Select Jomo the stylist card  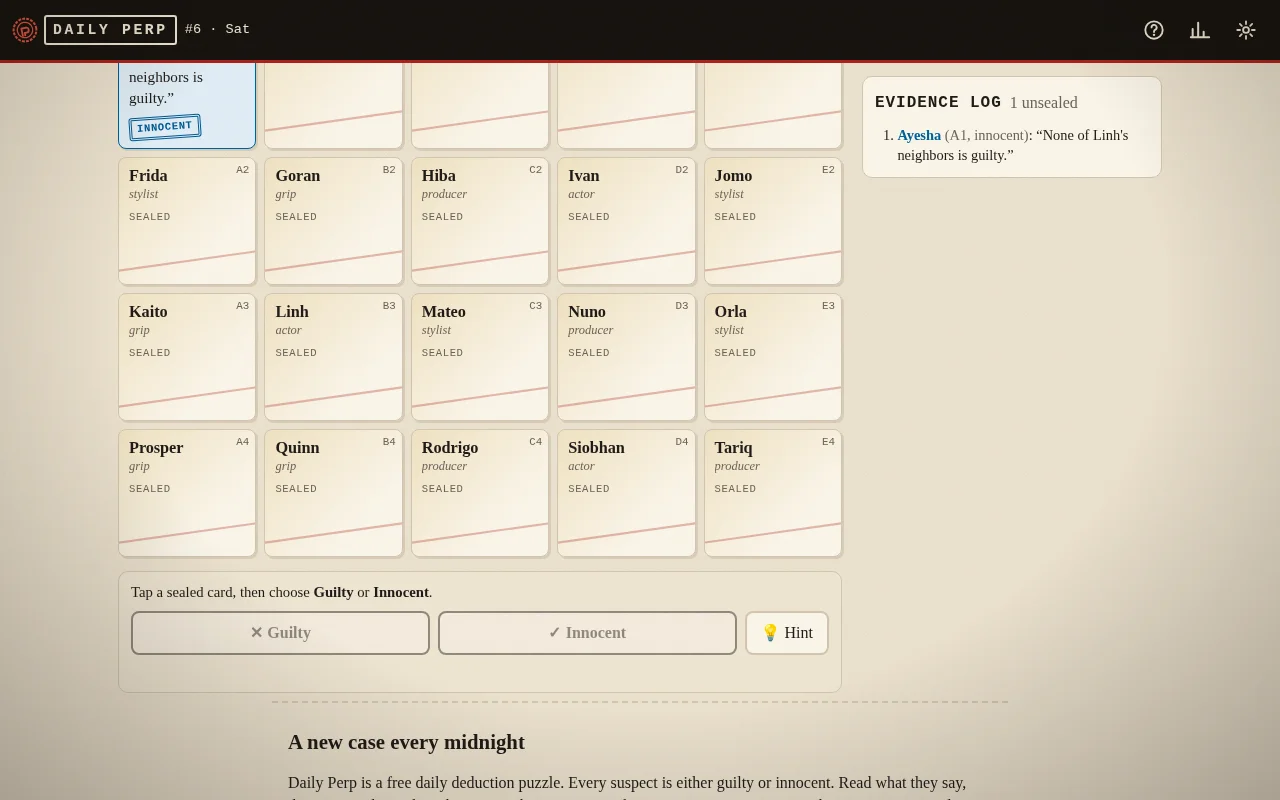(773, 221)
